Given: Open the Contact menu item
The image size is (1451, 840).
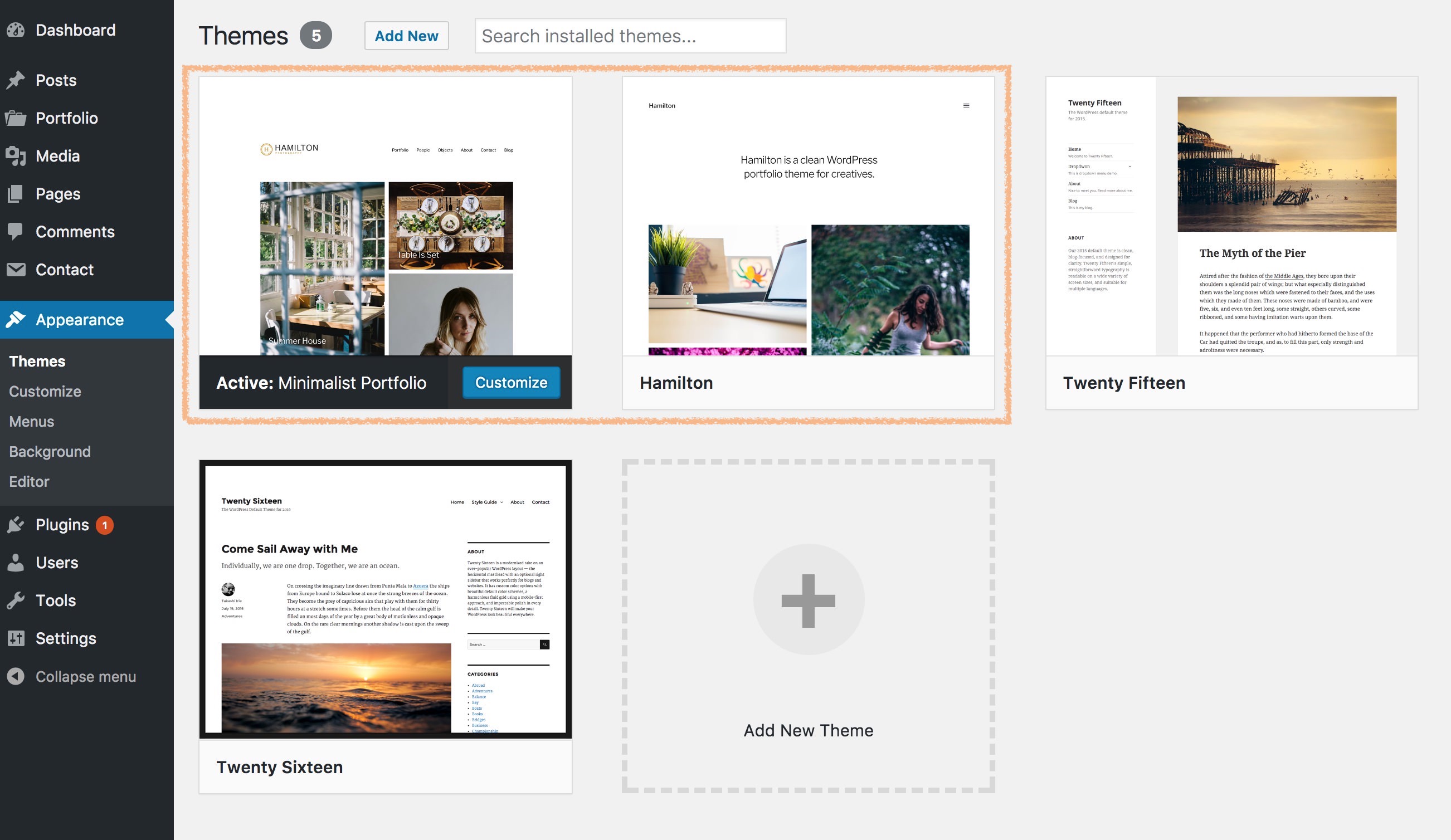Looking at the screenshot, I should tap(65, 270).
